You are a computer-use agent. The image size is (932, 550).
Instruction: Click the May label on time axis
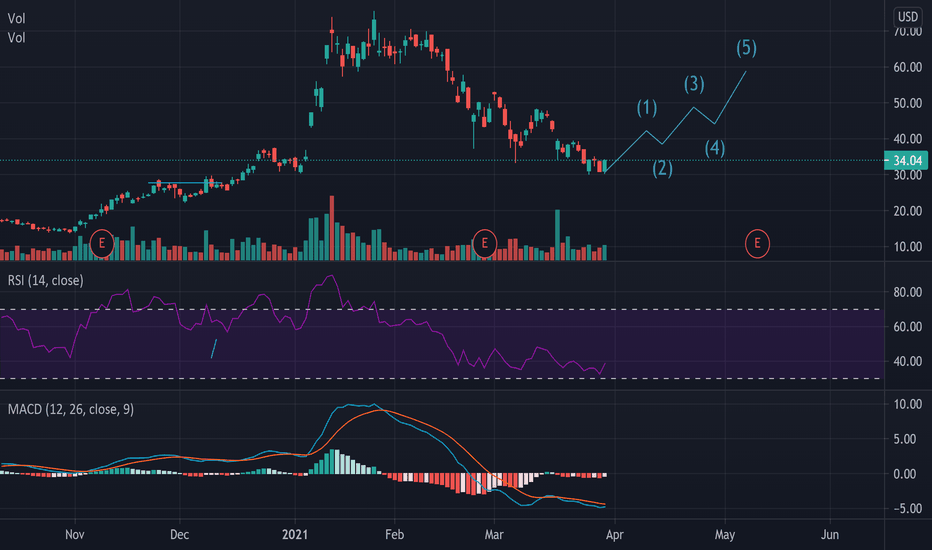coord(725,535)
